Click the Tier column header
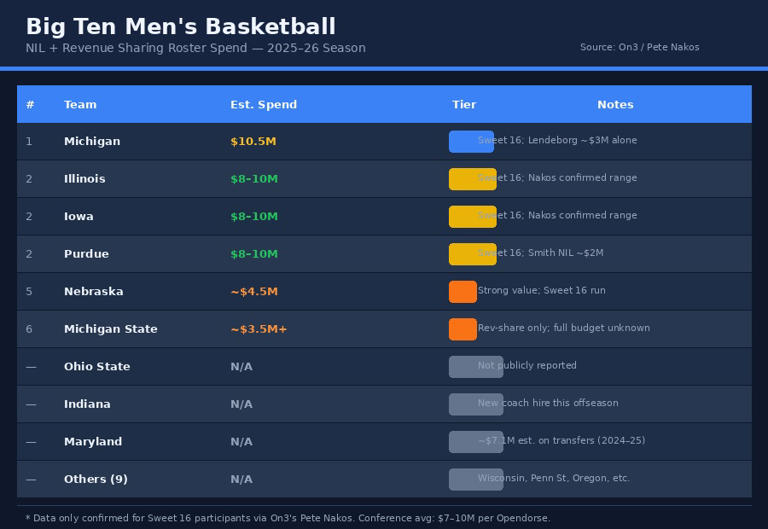This screenshot has height=529, width=768. coord(463,105)
